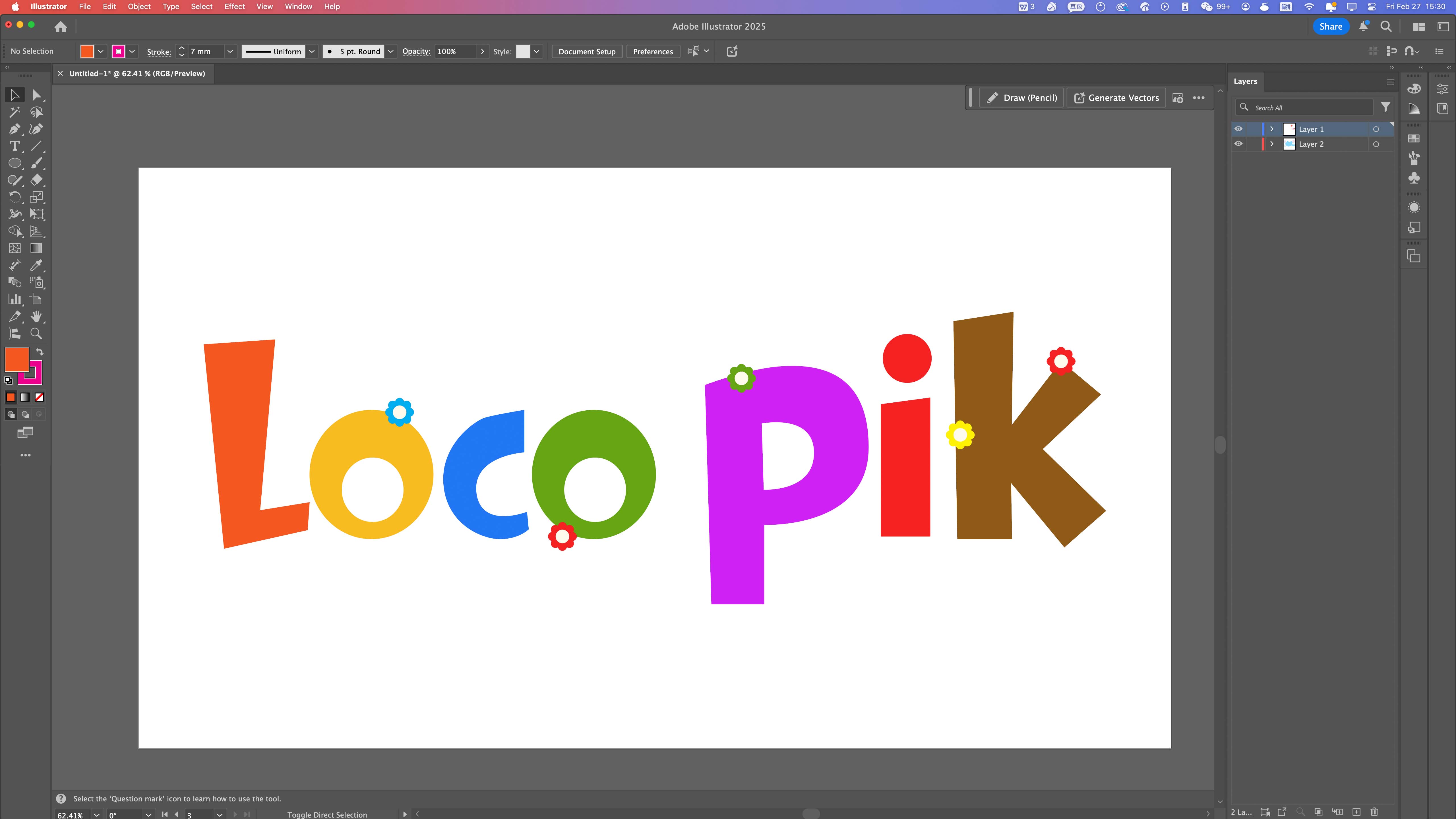Select the Eyedropper tool
Image resolution: width=1456 pixels, height=819 pixels.
click(37, 266)
